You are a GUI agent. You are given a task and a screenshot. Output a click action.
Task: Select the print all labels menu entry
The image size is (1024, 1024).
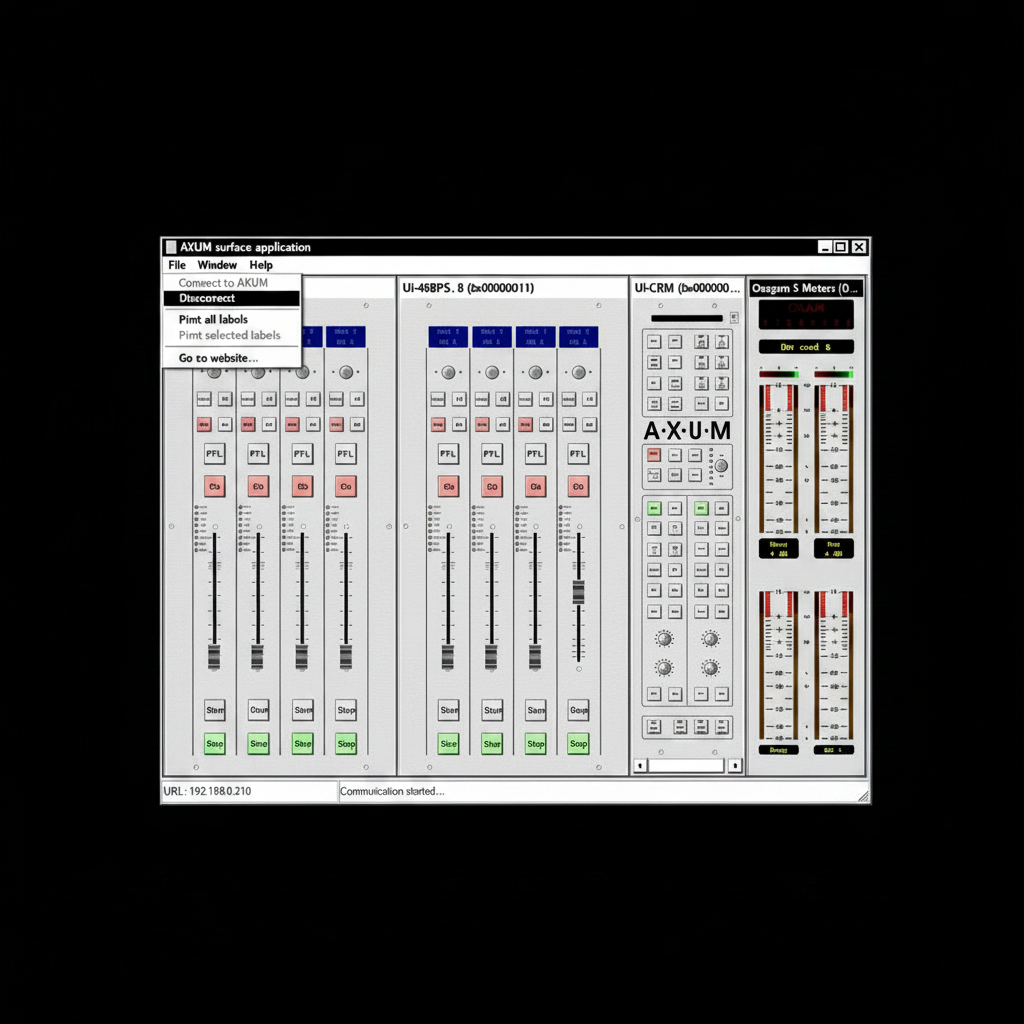(213, 319)
